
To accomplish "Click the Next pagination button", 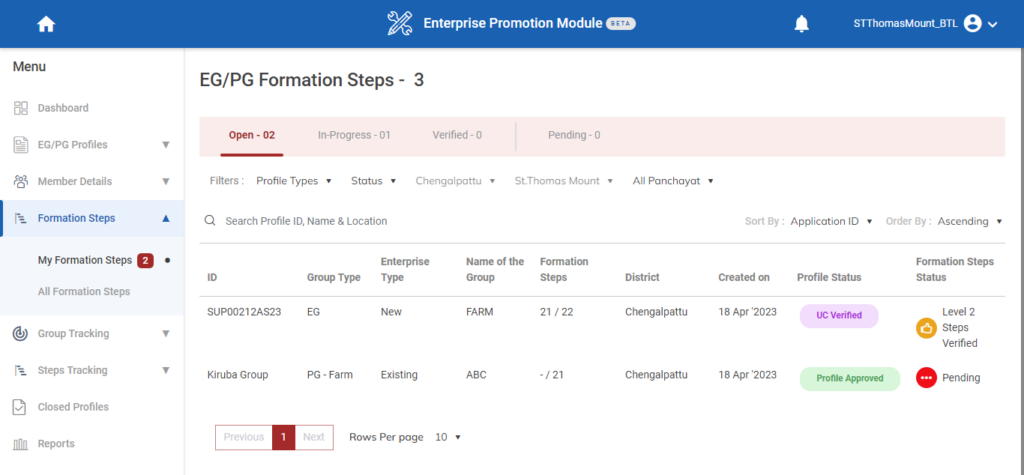I will 314,437.
